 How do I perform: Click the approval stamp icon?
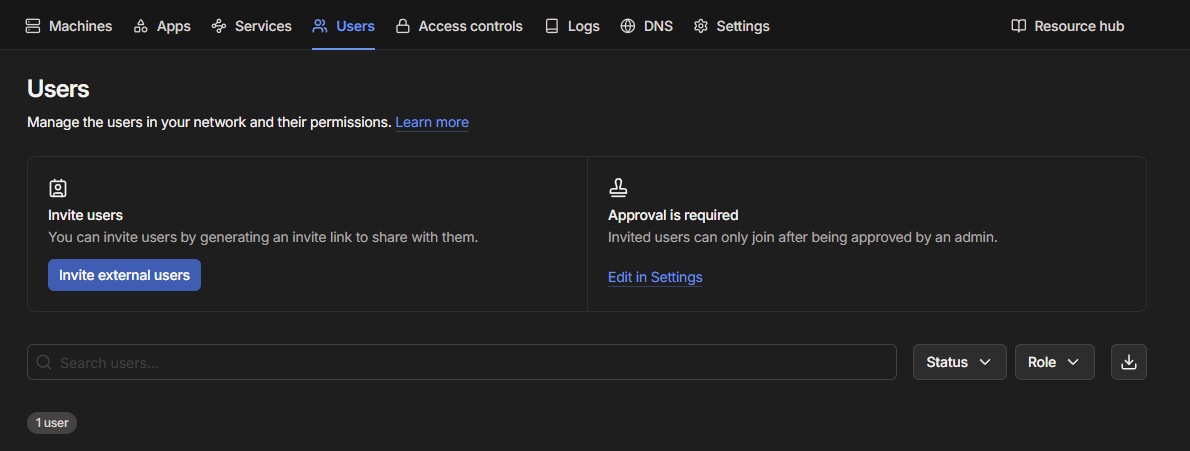click(618, 188)
